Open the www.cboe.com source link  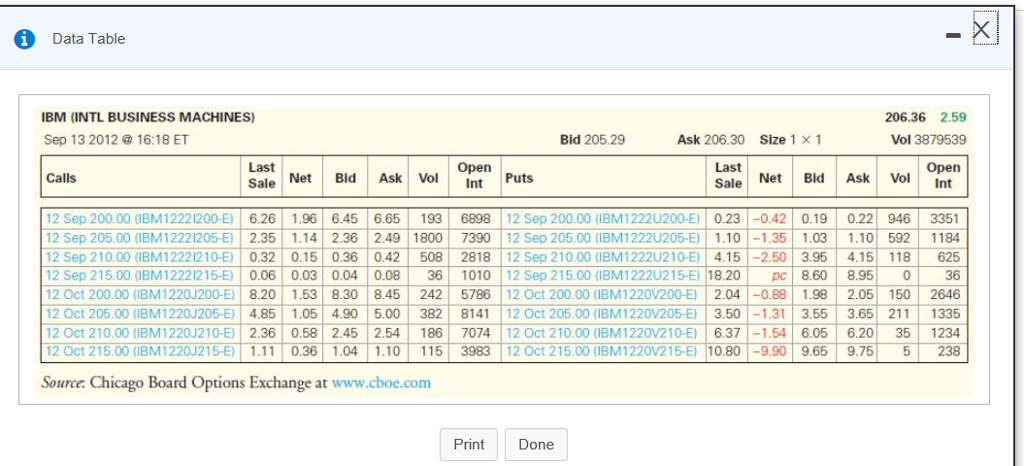pos(381,382)
